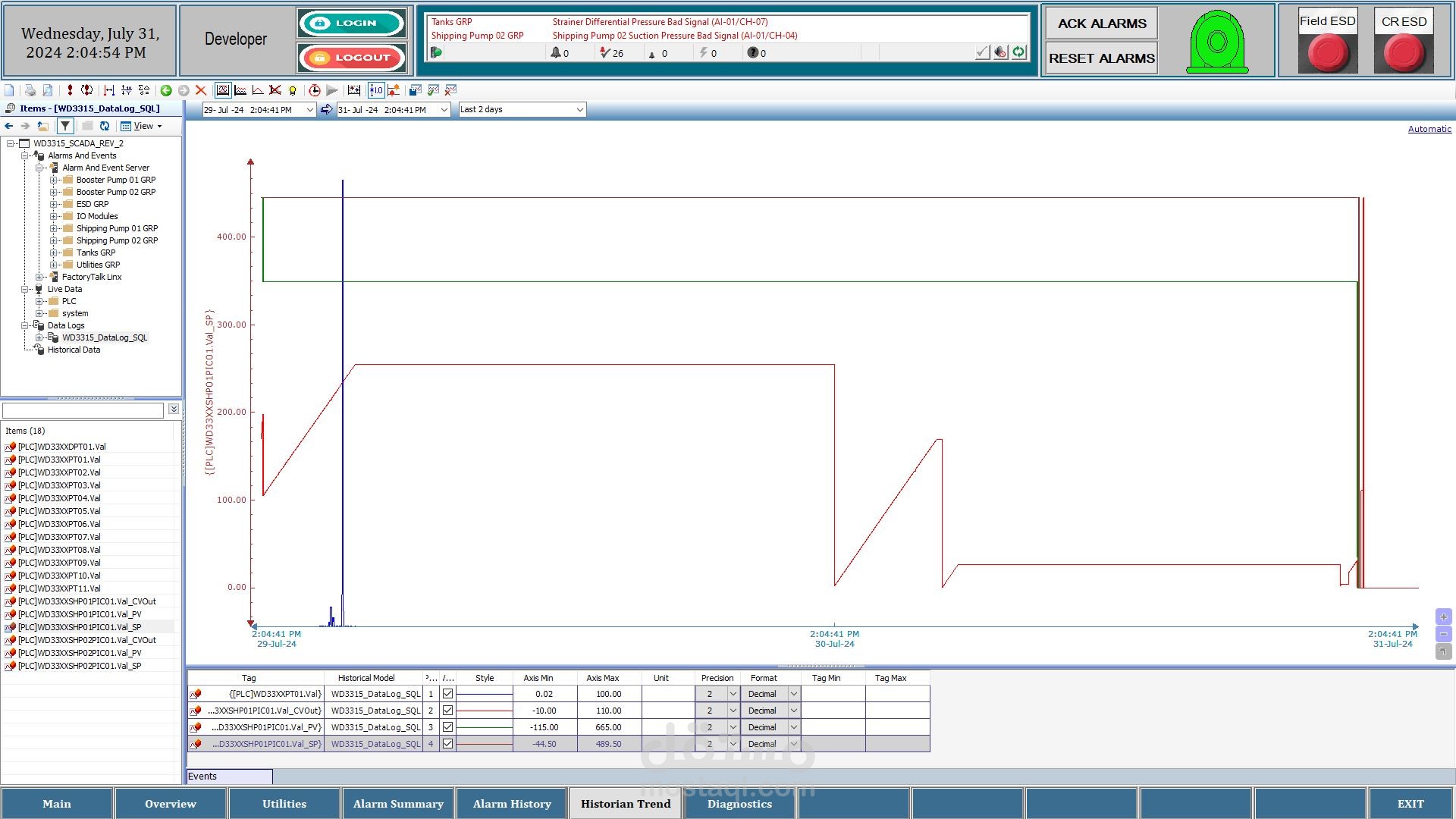Toggle the filter funnel in Items panel
1456x819 pixels.
click(x=65, y=126)
